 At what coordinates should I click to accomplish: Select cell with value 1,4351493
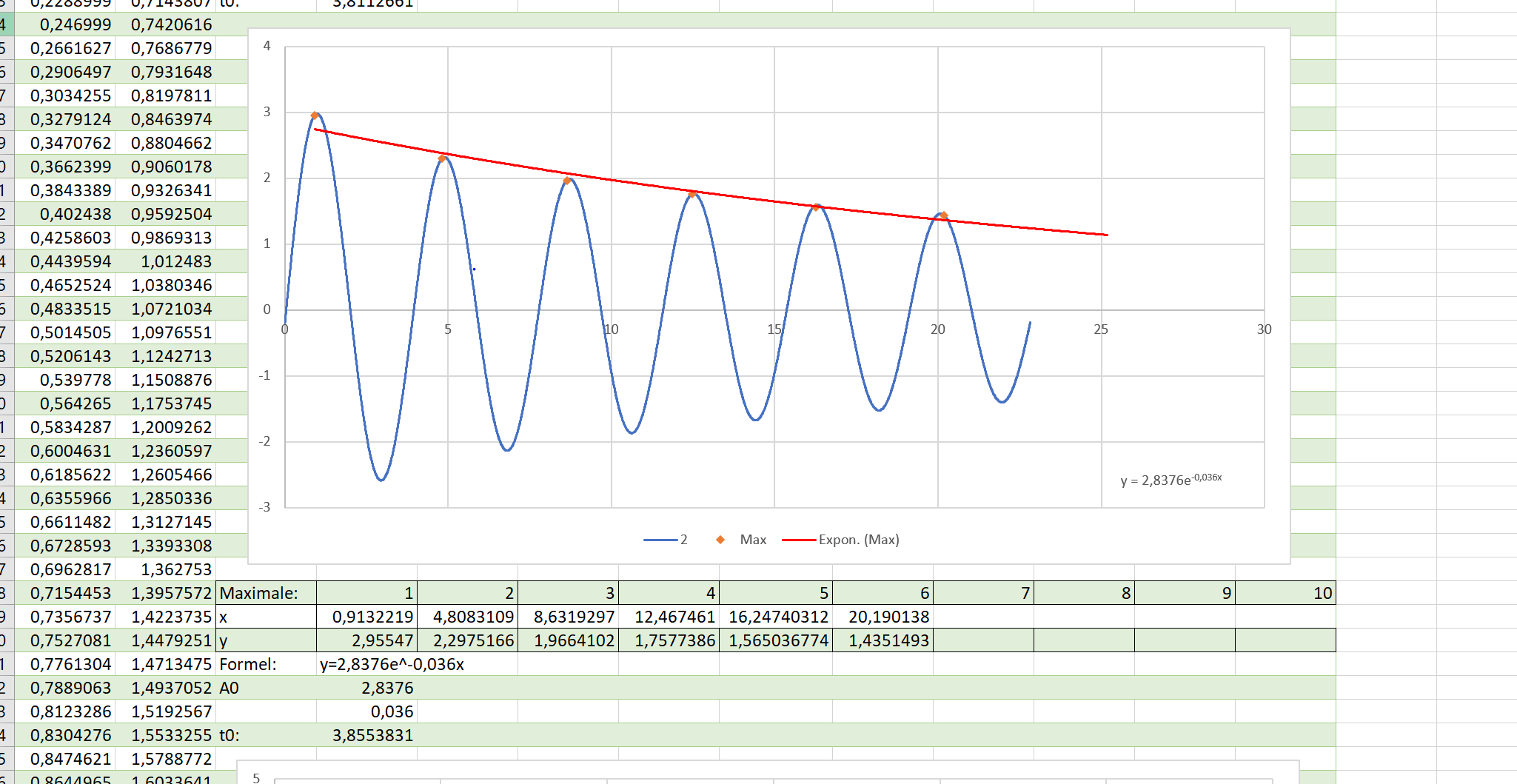pos(883,640)
